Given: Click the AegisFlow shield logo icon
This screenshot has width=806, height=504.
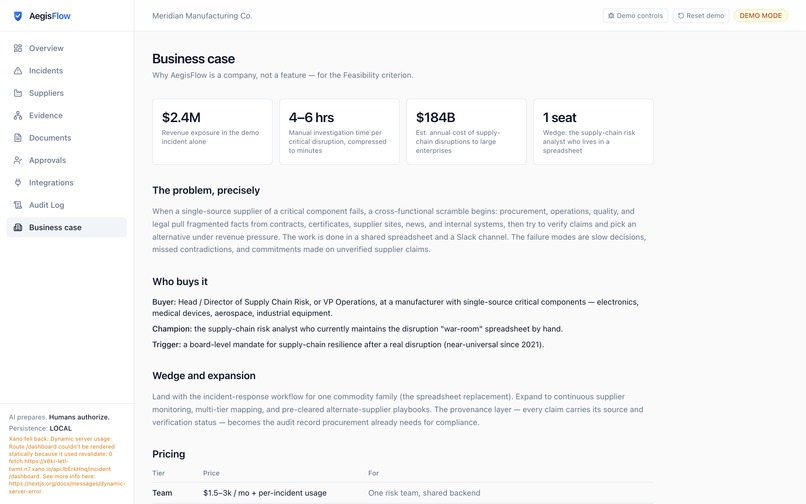Looking at the screenshot, I should click(x=18, y=16).
